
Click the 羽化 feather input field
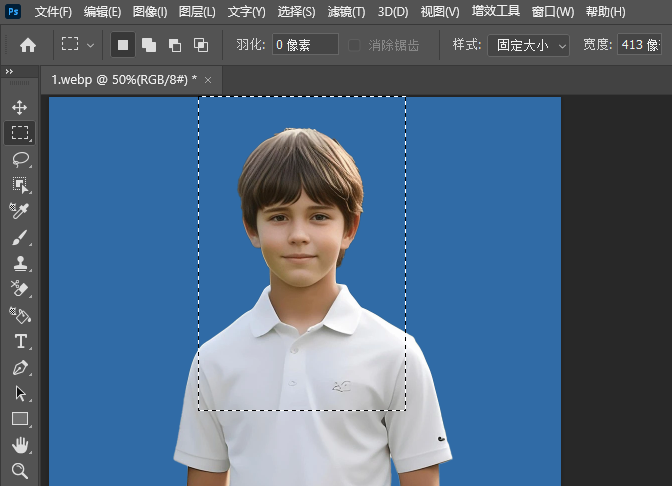(305, 45)
